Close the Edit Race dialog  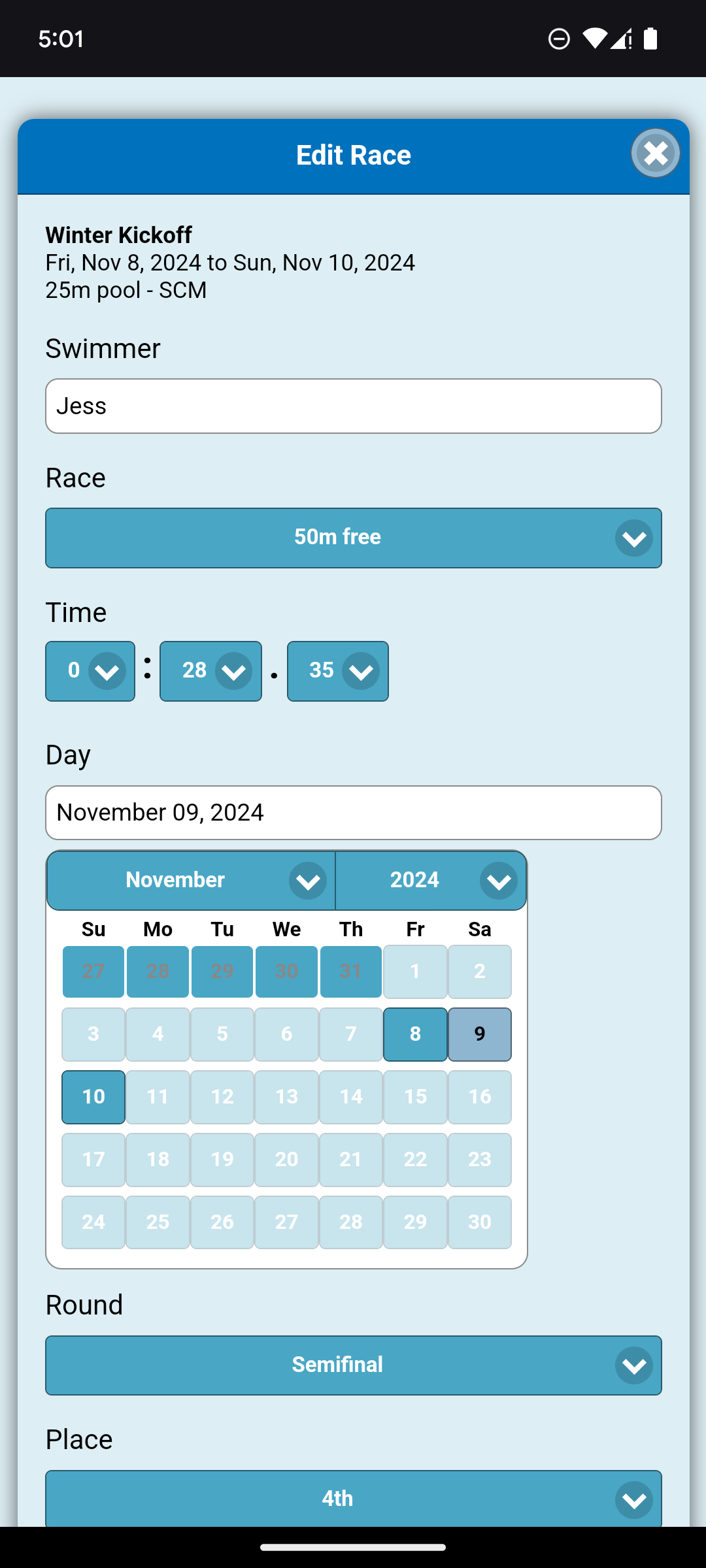click(x=655, y=154)
